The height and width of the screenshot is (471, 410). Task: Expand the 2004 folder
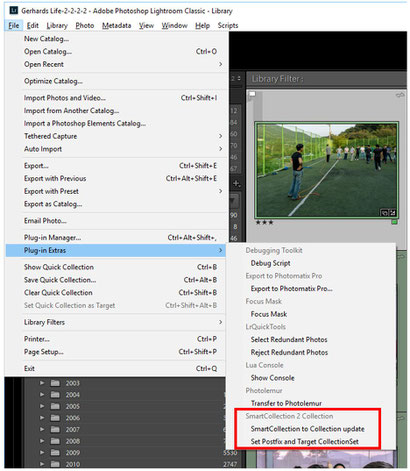(x=42, y=395)
